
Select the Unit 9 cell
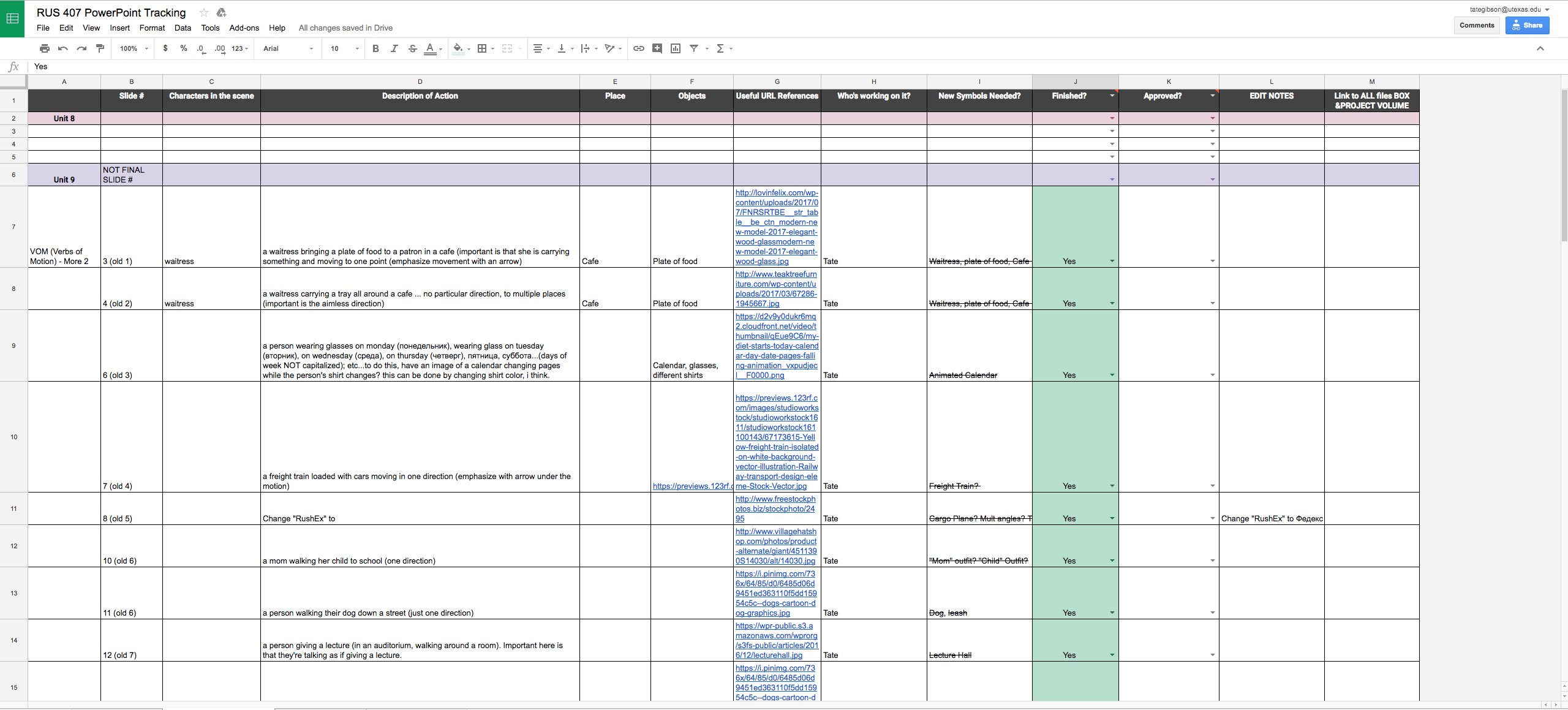point(64,175)
